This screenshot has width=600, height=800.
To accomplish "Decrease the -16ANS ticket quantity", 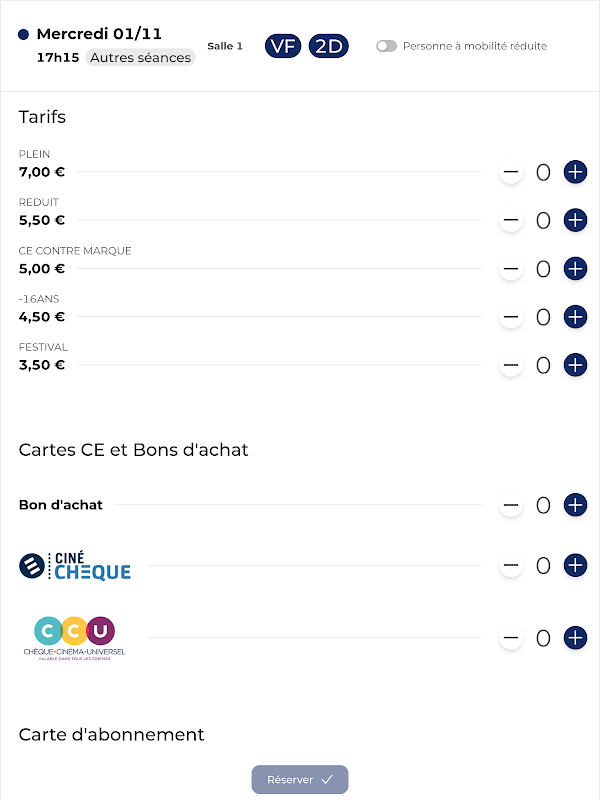I will 511,317.
